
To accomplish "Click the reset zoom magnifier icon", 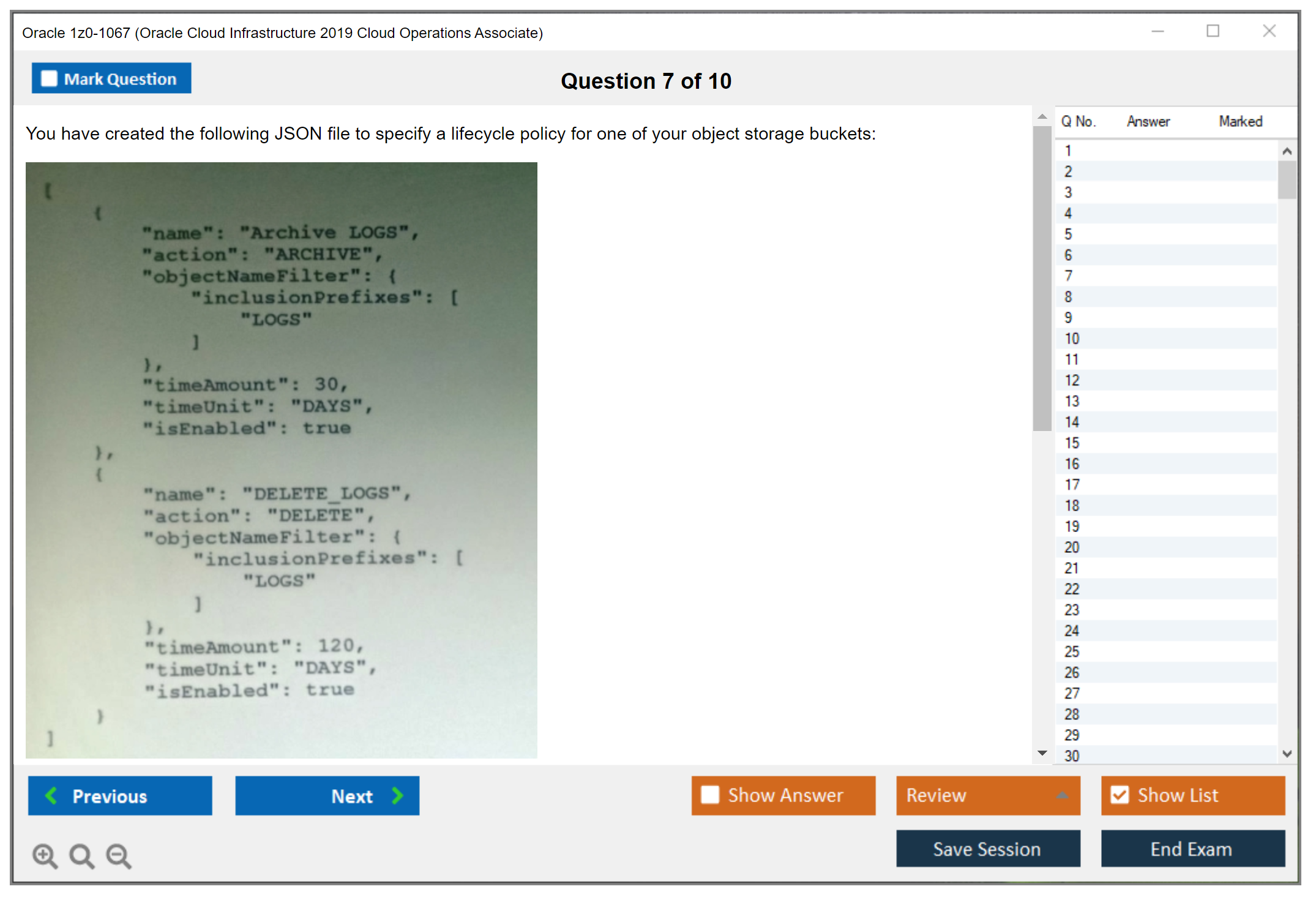I will (81, 855).
